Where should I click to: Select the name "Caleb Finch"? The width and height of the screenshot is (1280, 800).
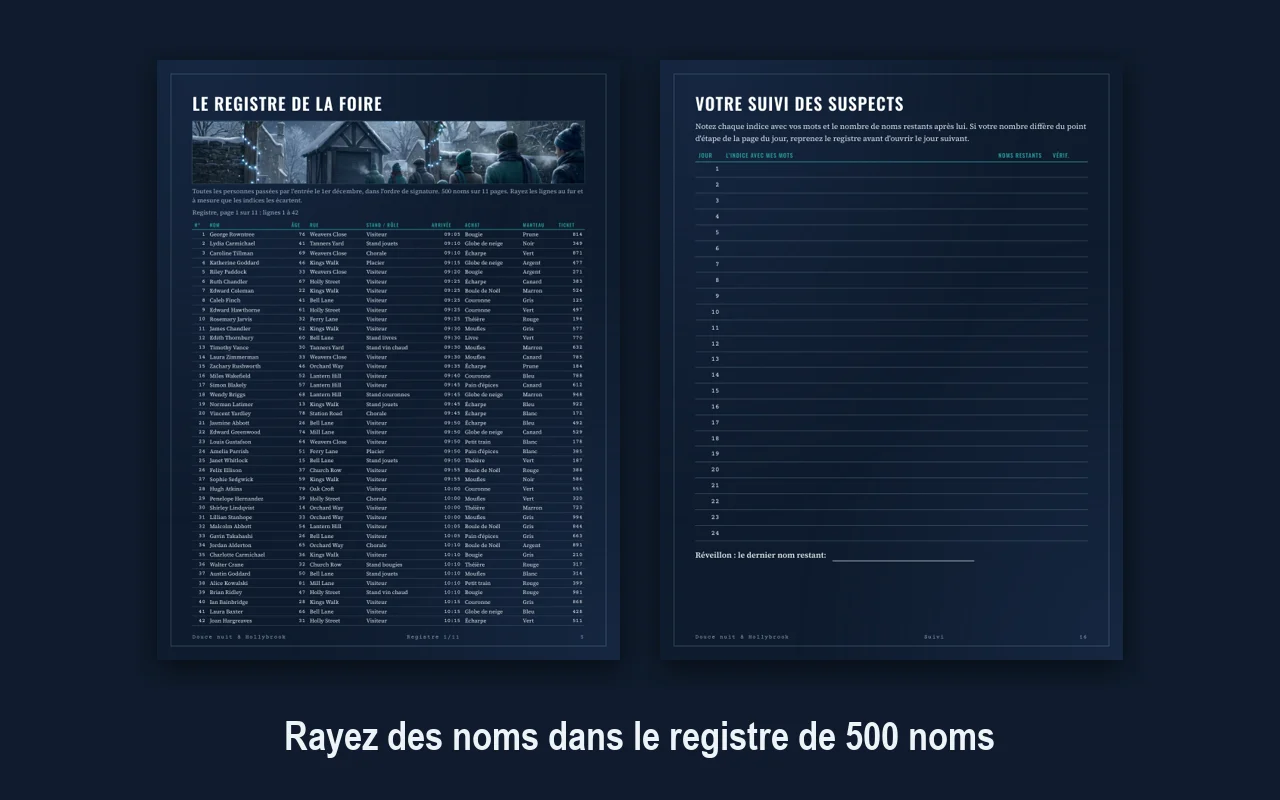pyautogui.click(x=225, y=300)
